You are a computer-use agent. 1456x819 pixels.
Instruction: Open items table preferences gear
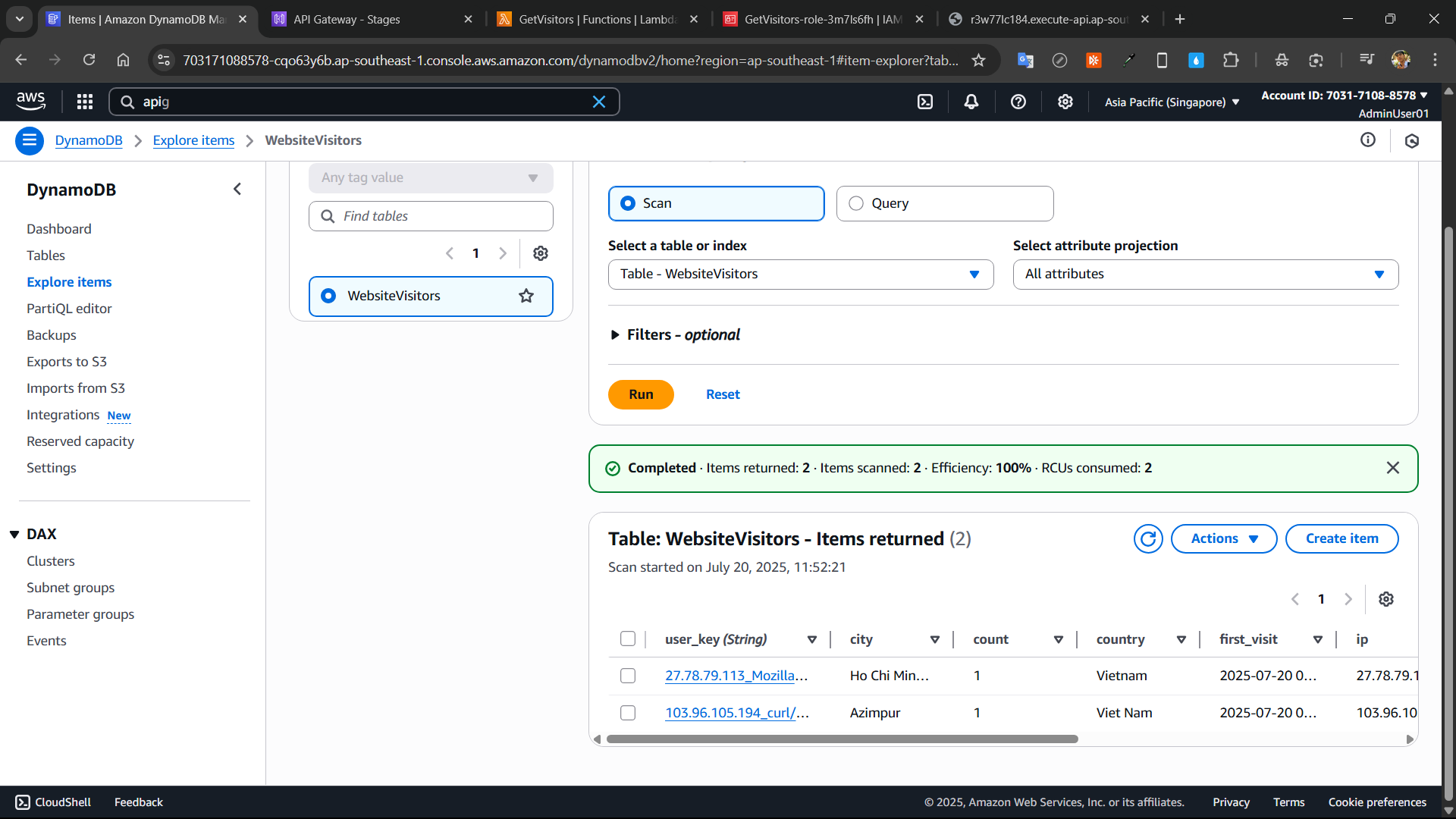tap(1386, 599)
